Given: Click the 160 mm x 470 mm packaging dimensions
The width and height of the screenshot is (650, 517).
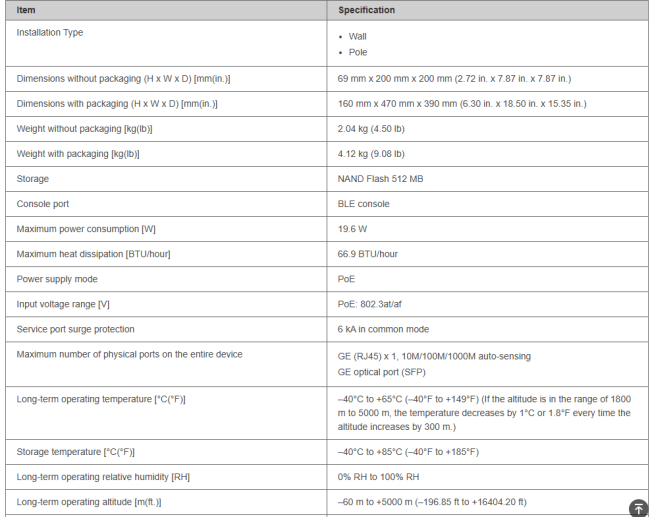Looking at the screenshot, I should [462, 104].
